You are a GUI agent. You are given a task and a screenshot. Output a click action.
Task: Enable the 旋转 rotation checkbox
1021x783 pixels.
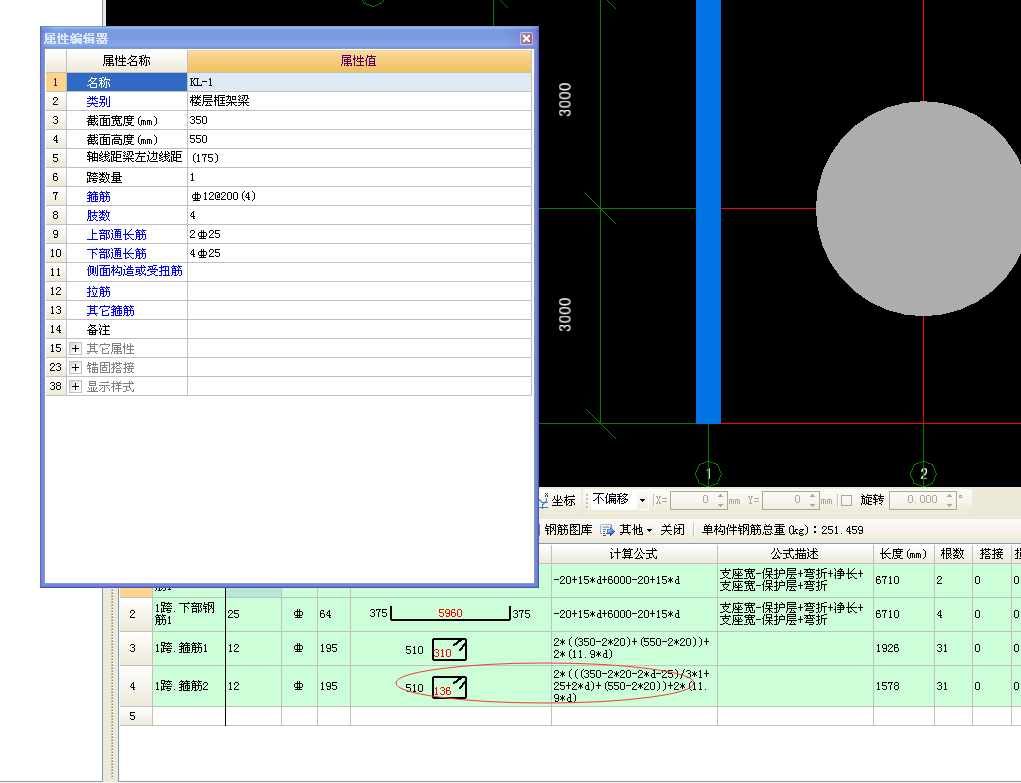(846, 500)
